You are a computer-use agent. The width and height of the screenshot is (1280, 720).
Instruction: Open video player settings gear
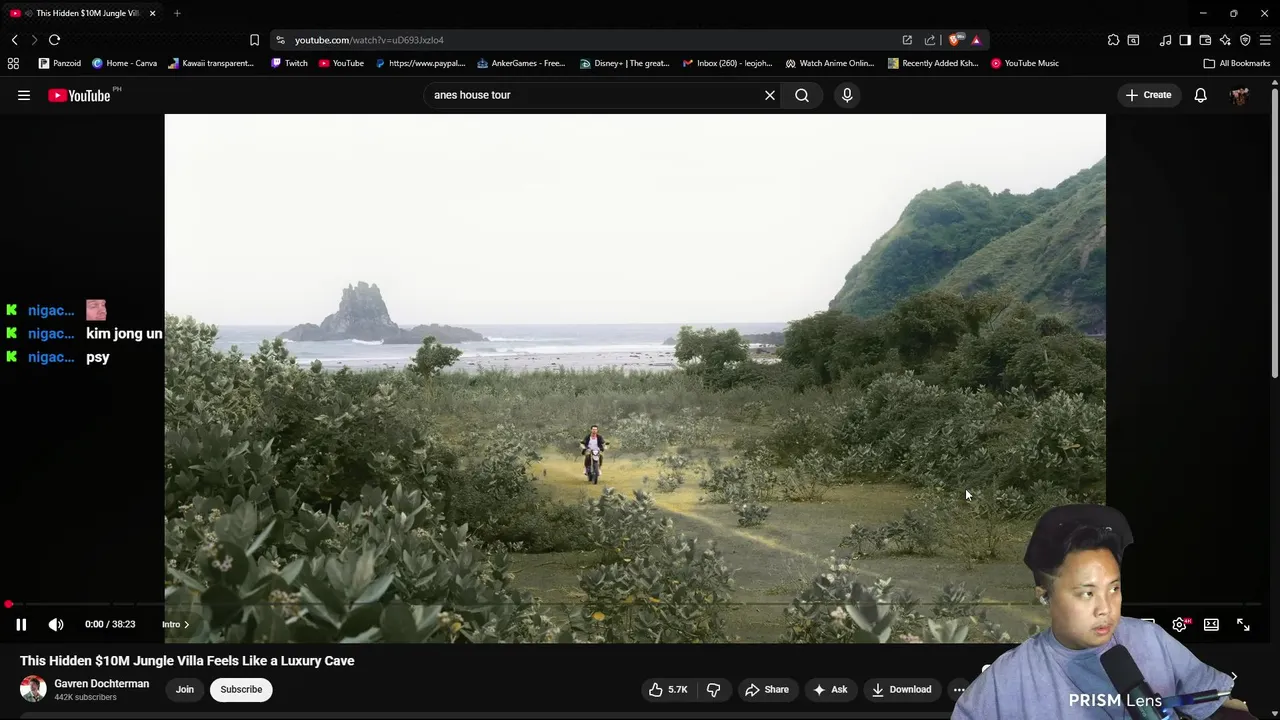click(1180, 624)
